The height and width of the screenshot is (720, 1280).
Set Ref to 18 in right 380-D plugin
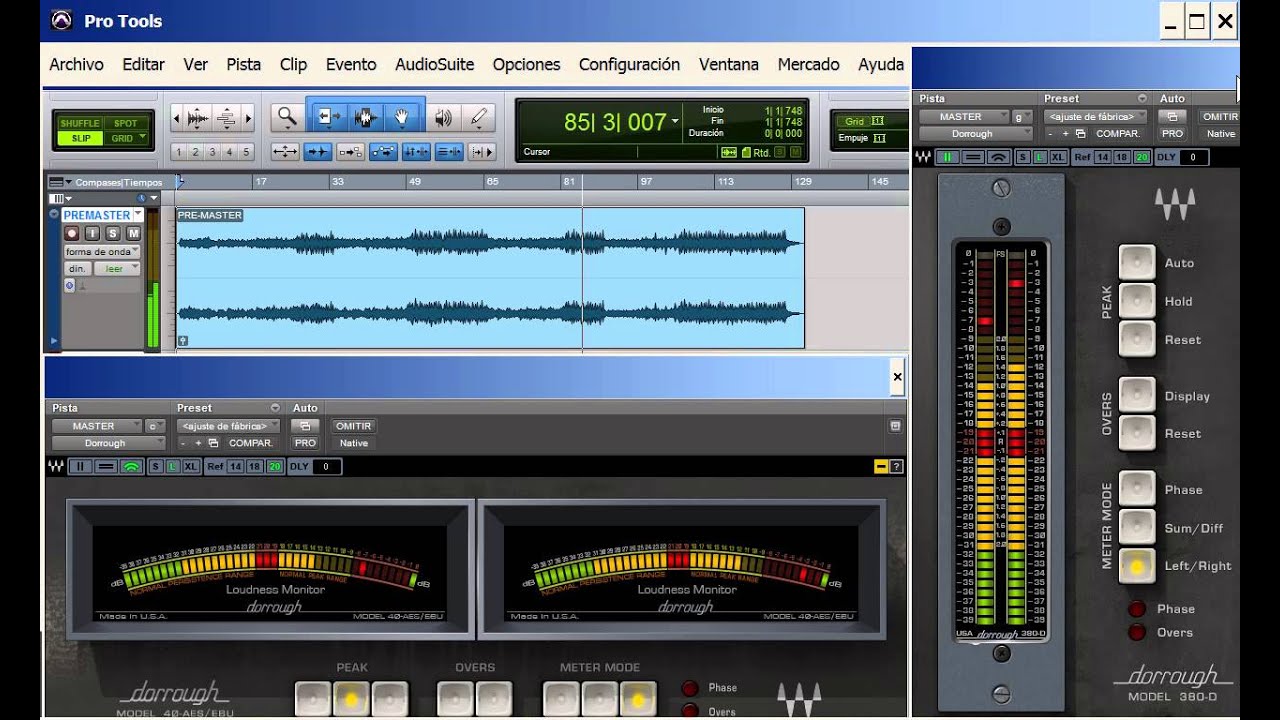(1121, 157)
